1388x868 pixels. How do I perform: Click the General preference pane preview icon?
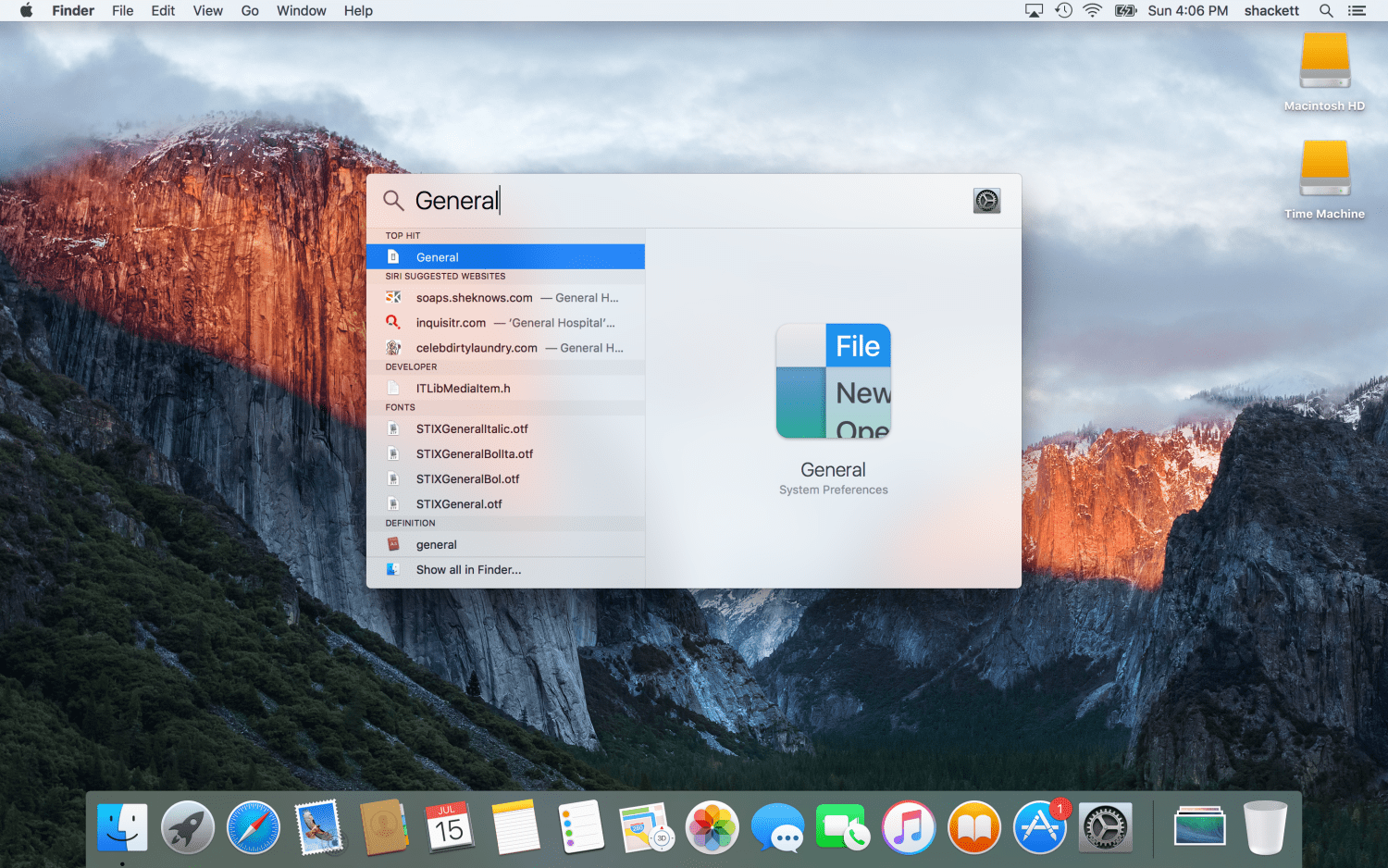click(x=833, y=380)
